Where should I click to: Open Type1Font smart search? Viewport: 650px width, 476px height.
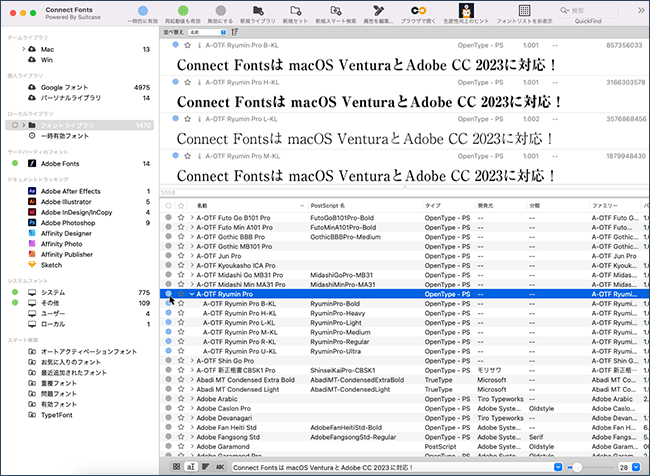click(x=56, y=415)
